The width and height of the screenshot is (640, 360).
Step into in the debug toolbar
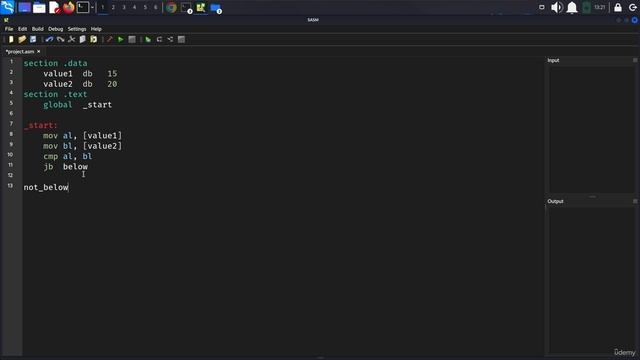point(170,39)
